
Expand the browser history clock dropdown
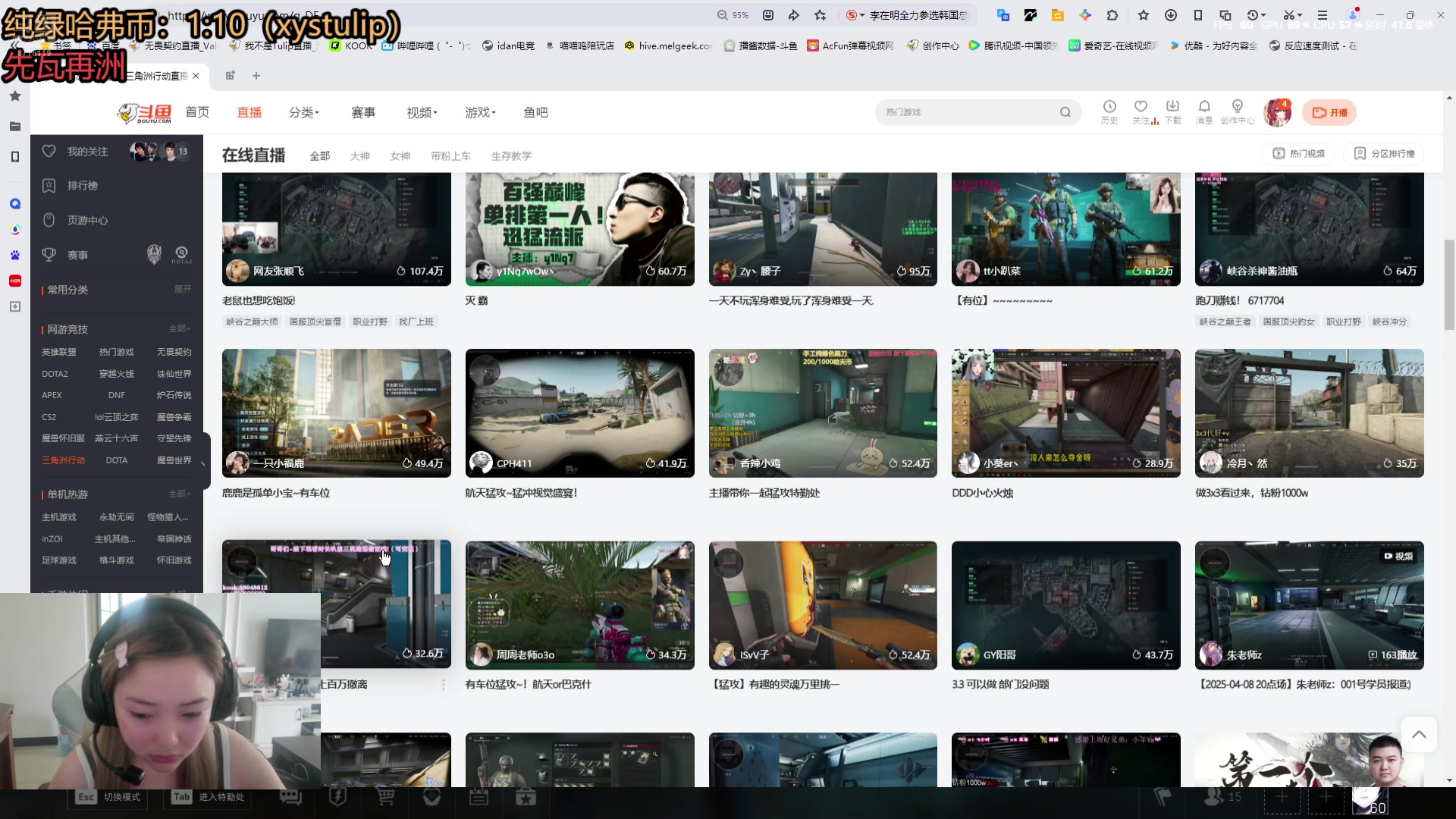[1257, 15]
